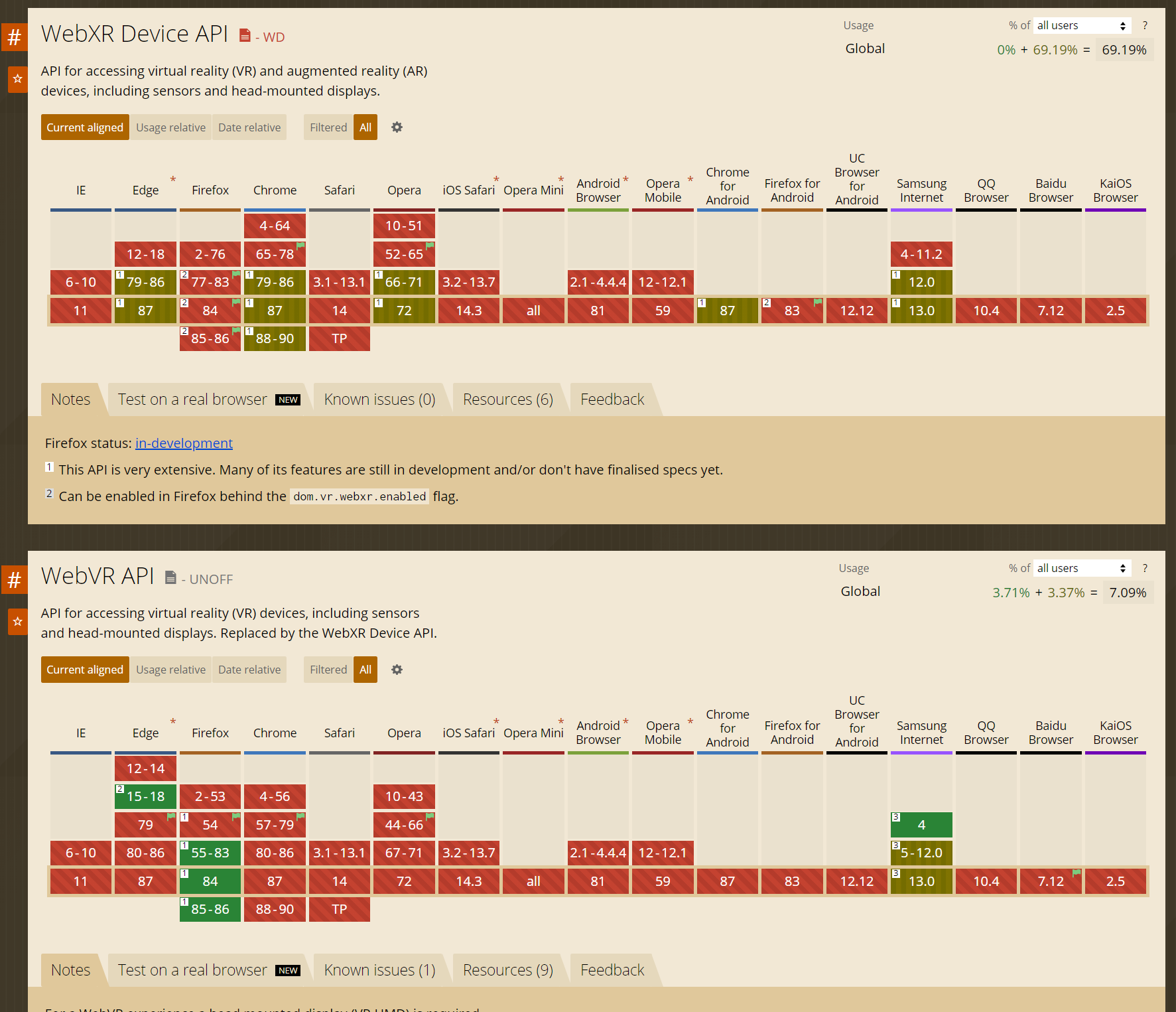Image resolution: width=1176 pixels, height=1012 pixels.
Task: Click the iOS Safari header in WebVR table
Action: pyautogui.click(x=469, y=733)
